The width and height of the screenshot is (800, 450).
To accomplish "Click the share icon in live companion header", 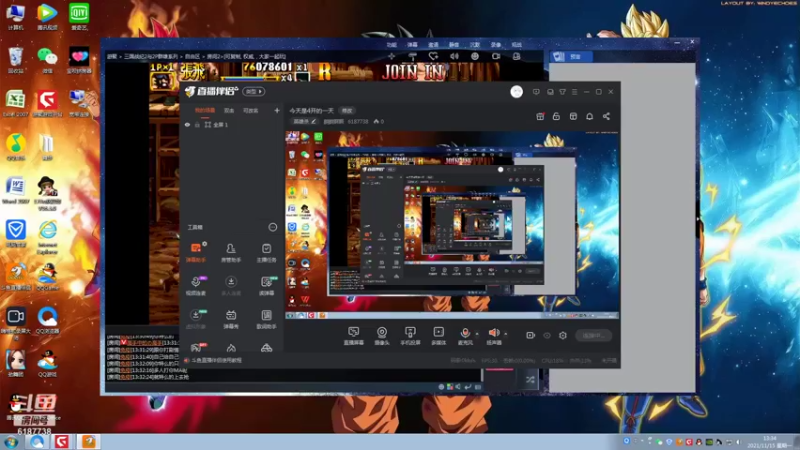I will click(x=606, y=116).
